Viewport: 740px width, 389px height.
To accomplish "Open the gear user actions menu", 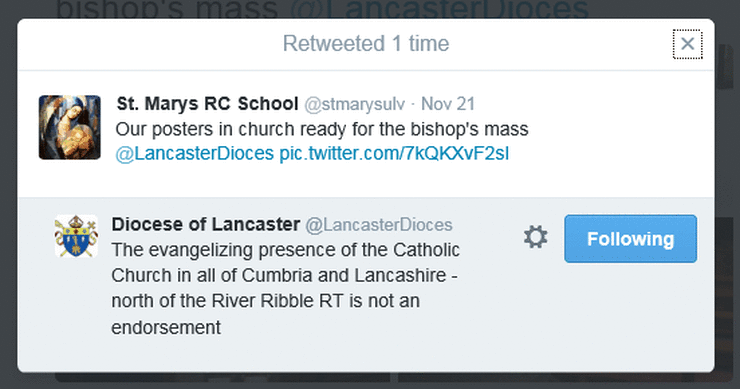I will click(x=536, y=237).
